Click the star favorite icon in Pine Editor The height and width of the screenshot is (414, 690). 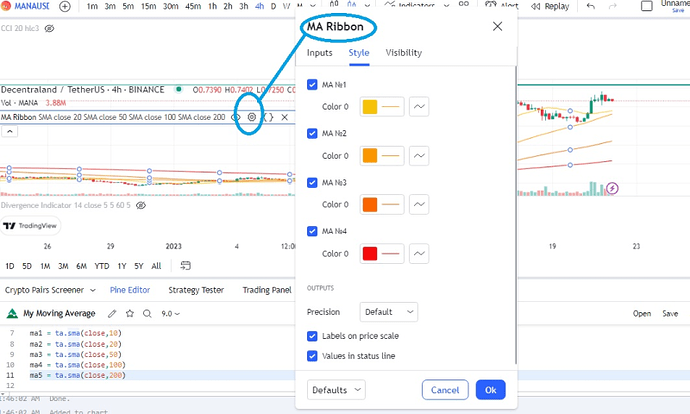[129, 313]
